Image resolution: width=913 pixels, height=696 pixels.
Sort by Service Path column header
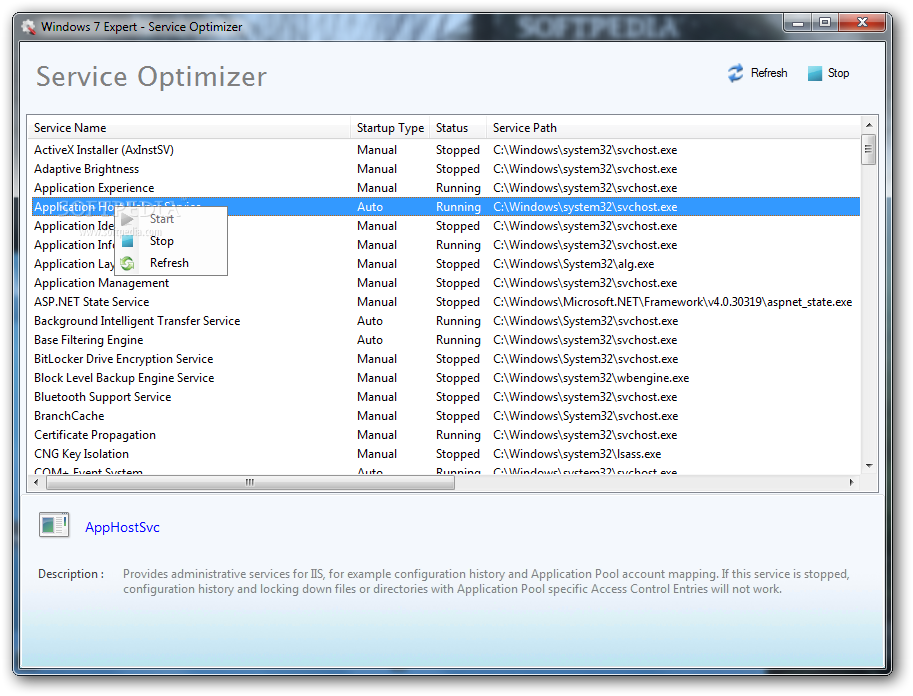(x=673, y=128)
